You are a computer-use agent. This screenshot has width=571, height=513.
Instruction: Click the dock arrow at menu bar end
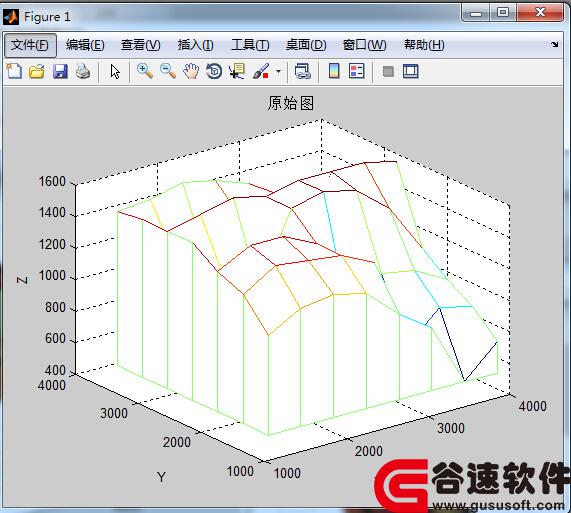click(x=555, y=44)
